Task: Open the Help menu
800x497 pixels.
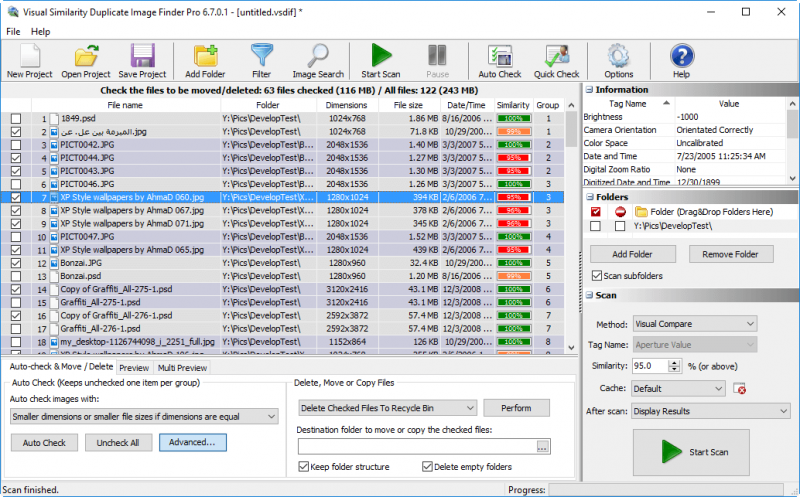Action: 40,32
